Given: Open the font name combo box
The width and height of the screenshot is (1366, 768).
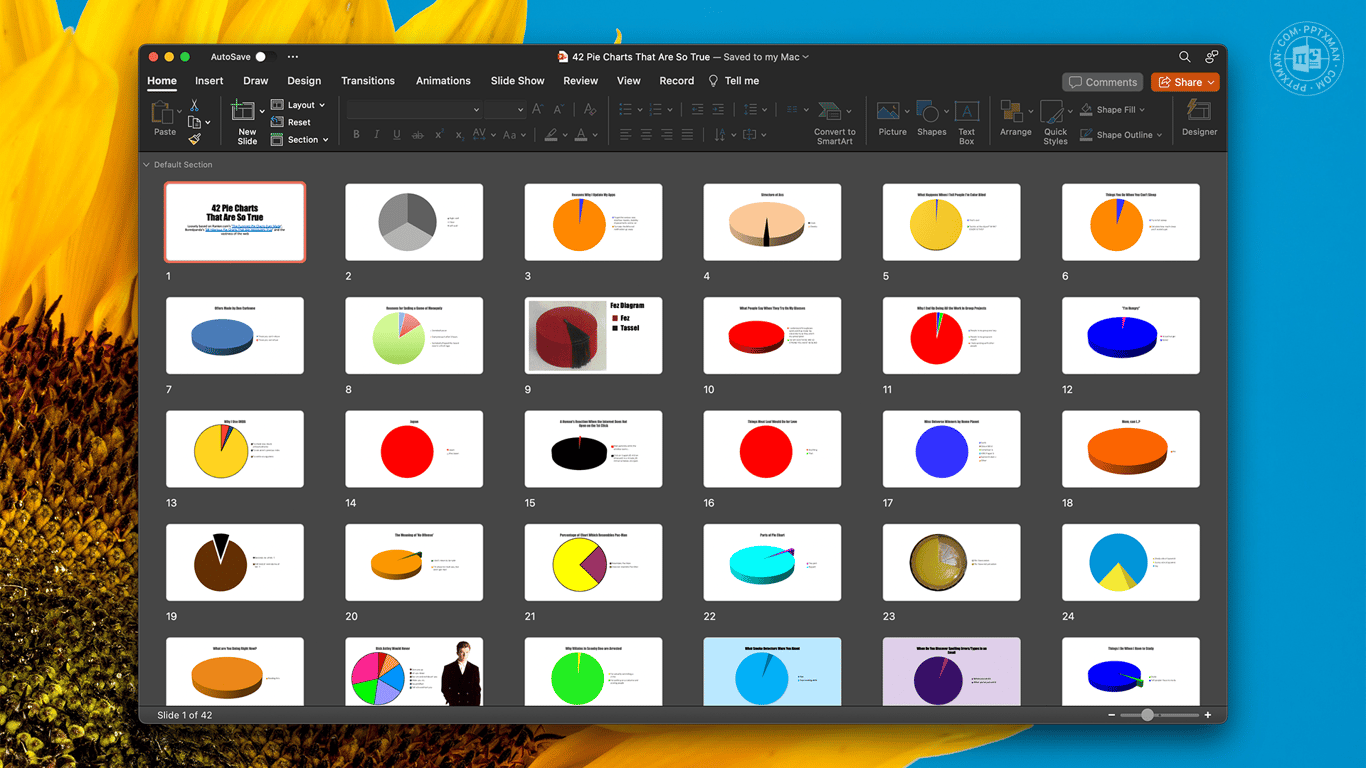Looking at the screenshot, I should (415, 109).
